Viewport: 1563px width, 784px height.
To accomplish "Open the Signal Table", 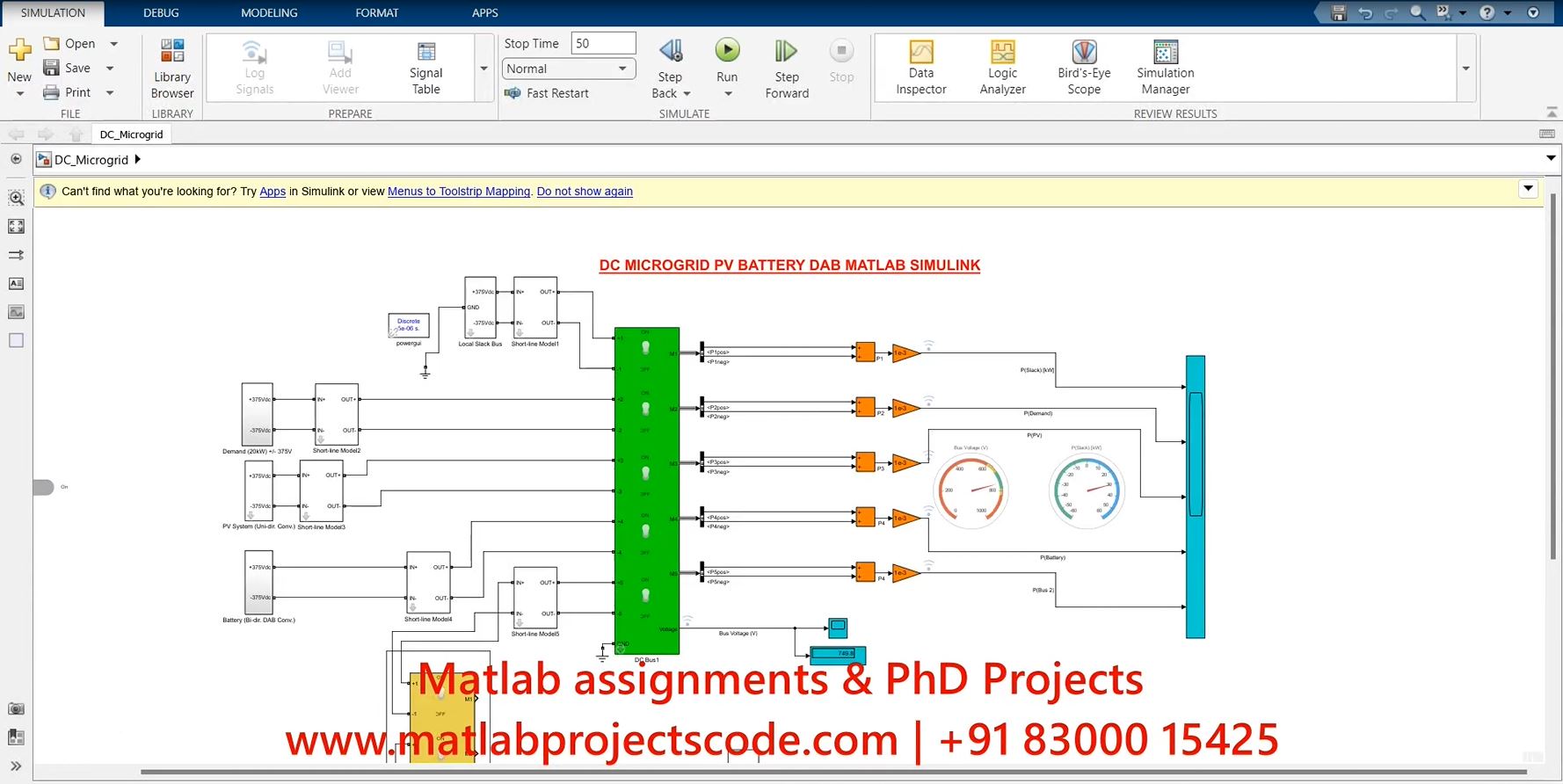I will [x=425, y=67].
